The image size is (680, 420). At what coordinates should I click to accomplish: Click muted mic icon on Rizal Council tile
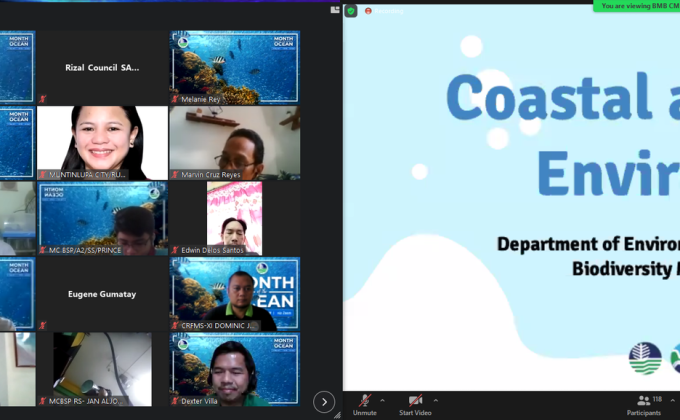42,98
